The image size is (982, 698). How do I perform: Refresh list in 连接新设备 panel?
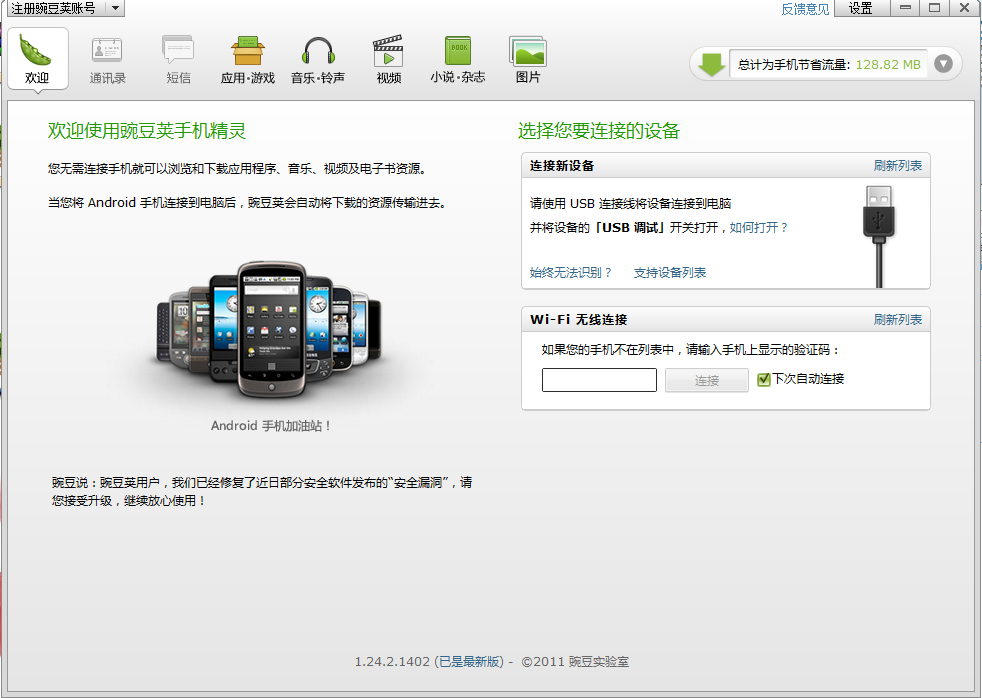[897, 166]
